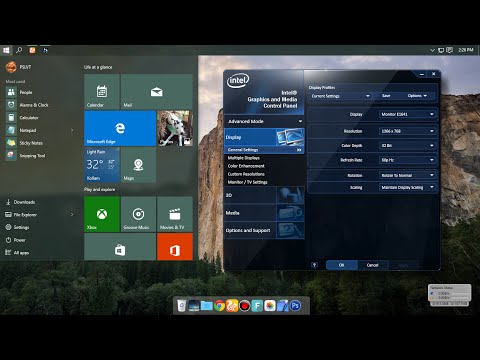The width and height of the screenshot is (480, 360).
Task: Click the help question mark icon
Action: click(314, 265)
